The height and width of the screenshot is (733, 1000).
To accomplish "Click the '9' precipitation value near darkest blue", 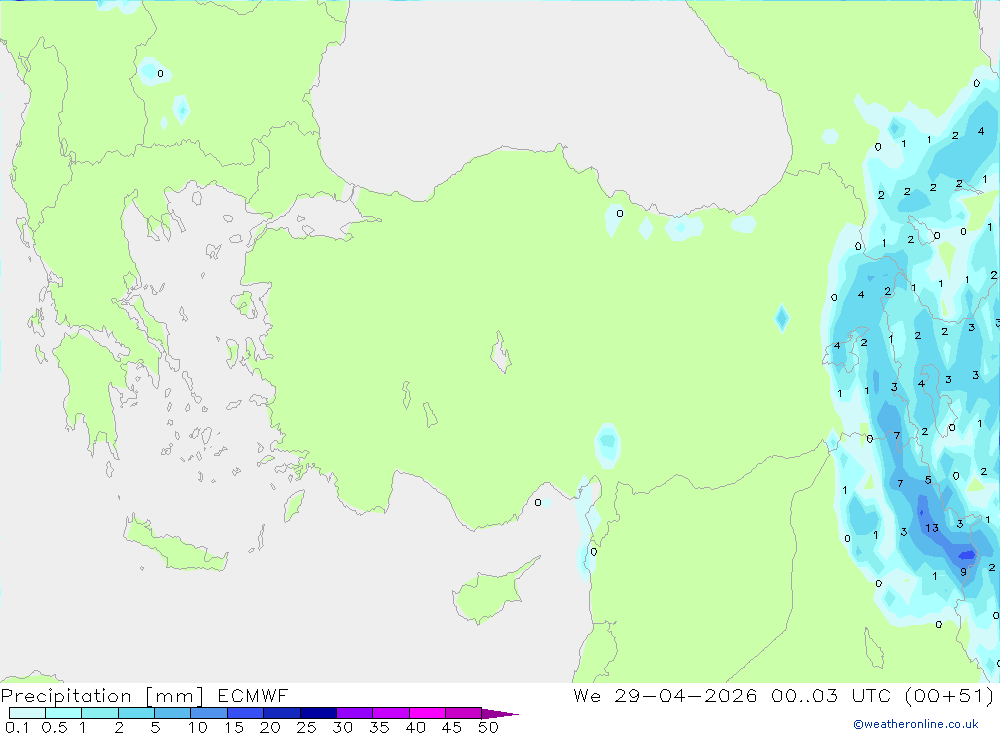I will pos(963,572).
